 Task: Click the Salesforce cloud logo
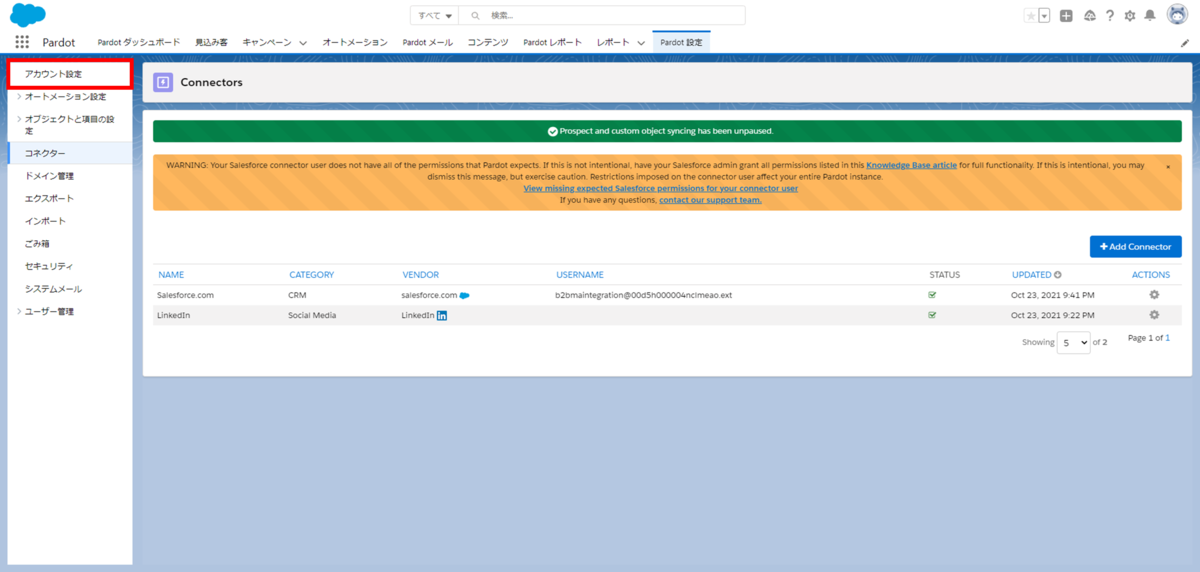click(29, 15)
